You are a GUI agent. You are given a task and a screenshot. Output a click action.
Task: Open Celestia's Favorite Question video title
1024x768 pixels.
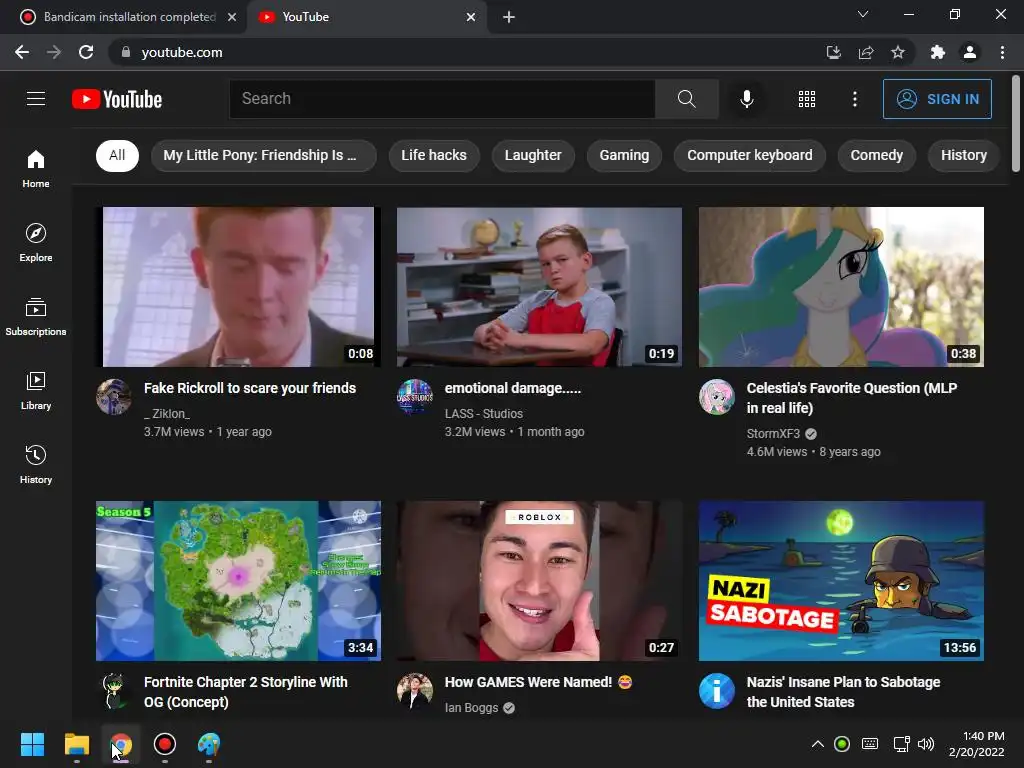click(x=852, y=398)
